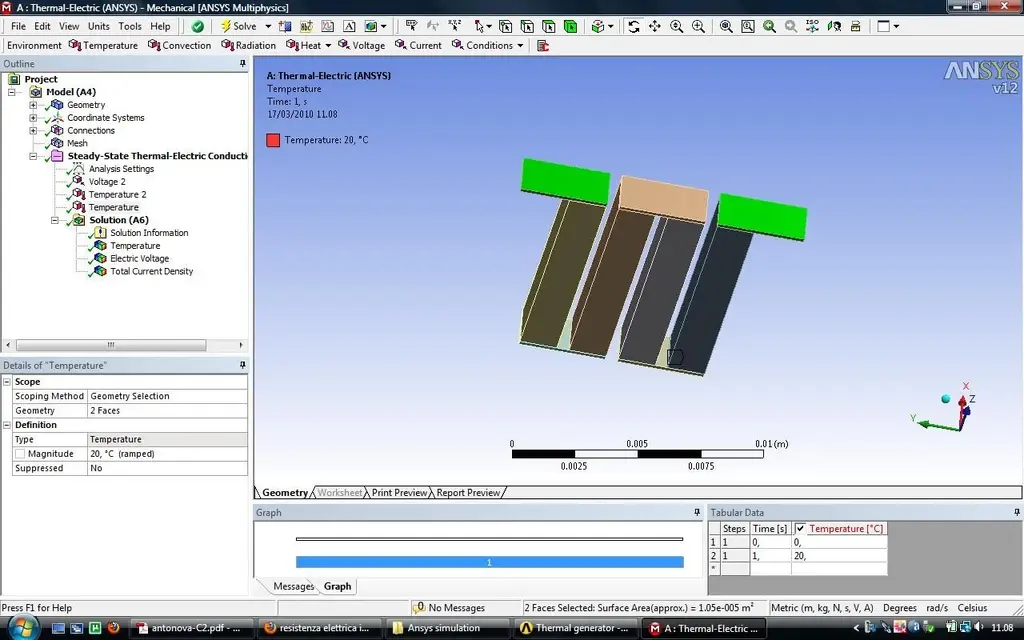Select the Face selection filter
Image resolution: width=1024 pixels, height=640 pixels.
(549, 26)
